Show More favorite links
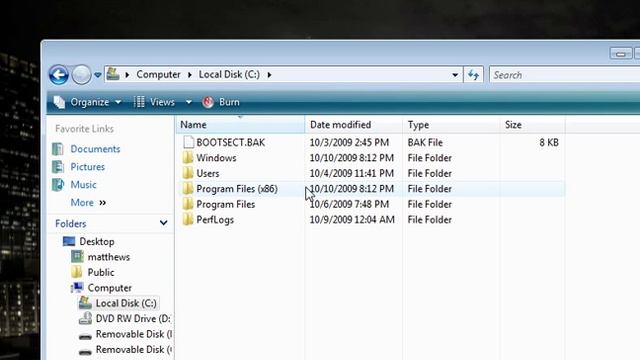 [88, 203]
